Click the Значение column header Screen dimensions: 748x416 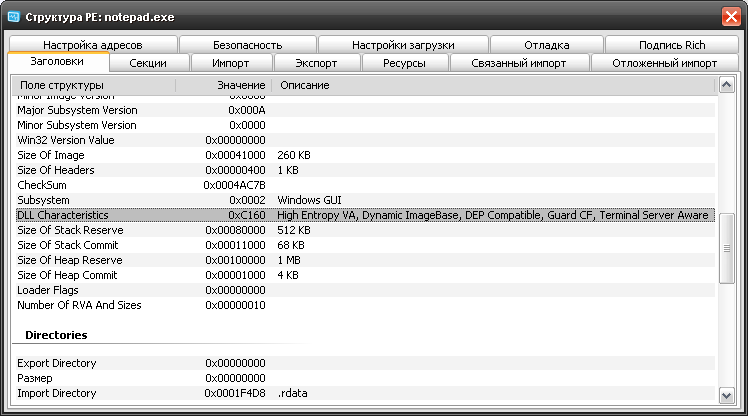223,86
